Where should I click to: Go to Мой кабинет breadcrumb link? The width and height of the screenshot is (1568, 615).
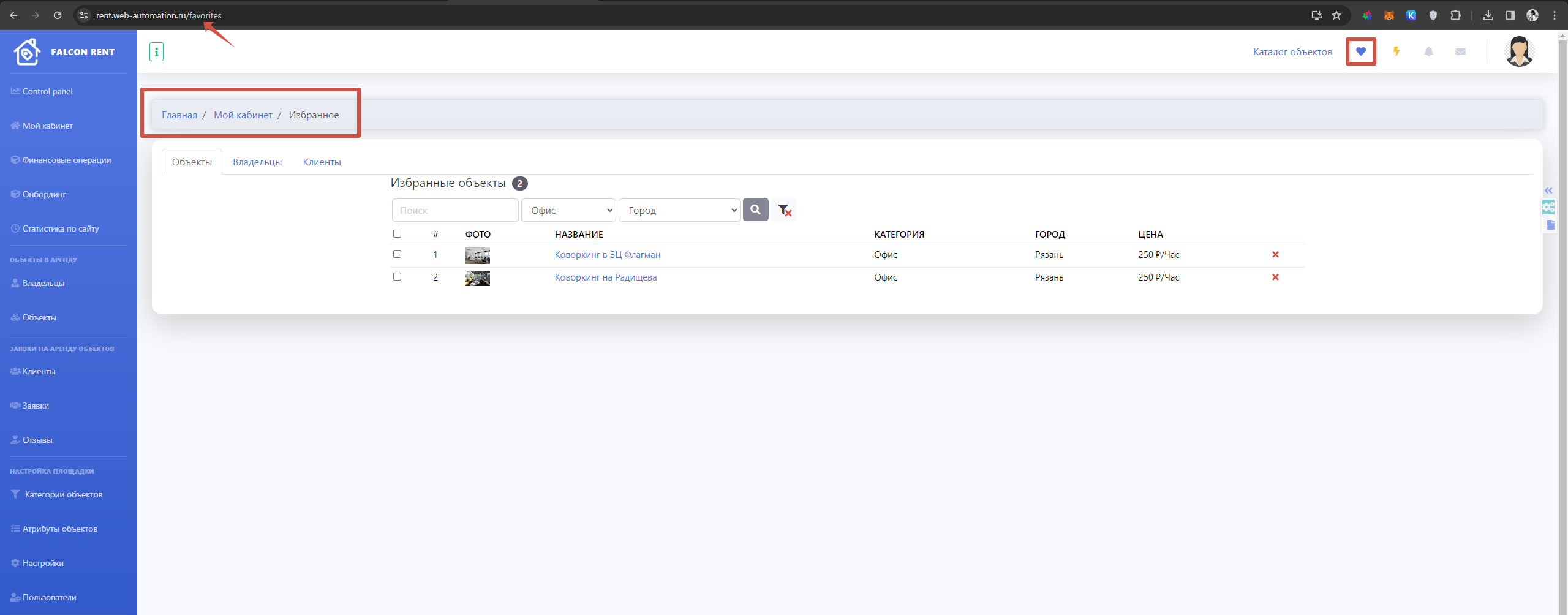click(243, 115)
